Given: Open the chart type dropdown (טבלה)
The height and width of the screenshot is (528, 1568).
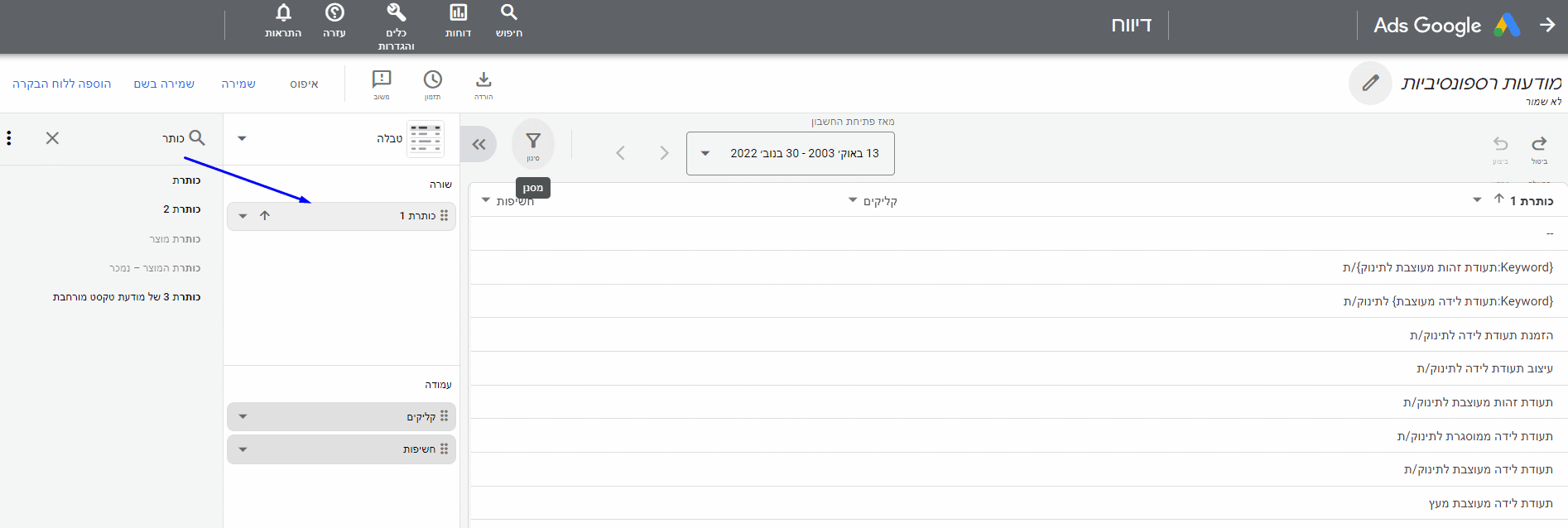Looking at the screenshot, I should (x=242, y=138).
